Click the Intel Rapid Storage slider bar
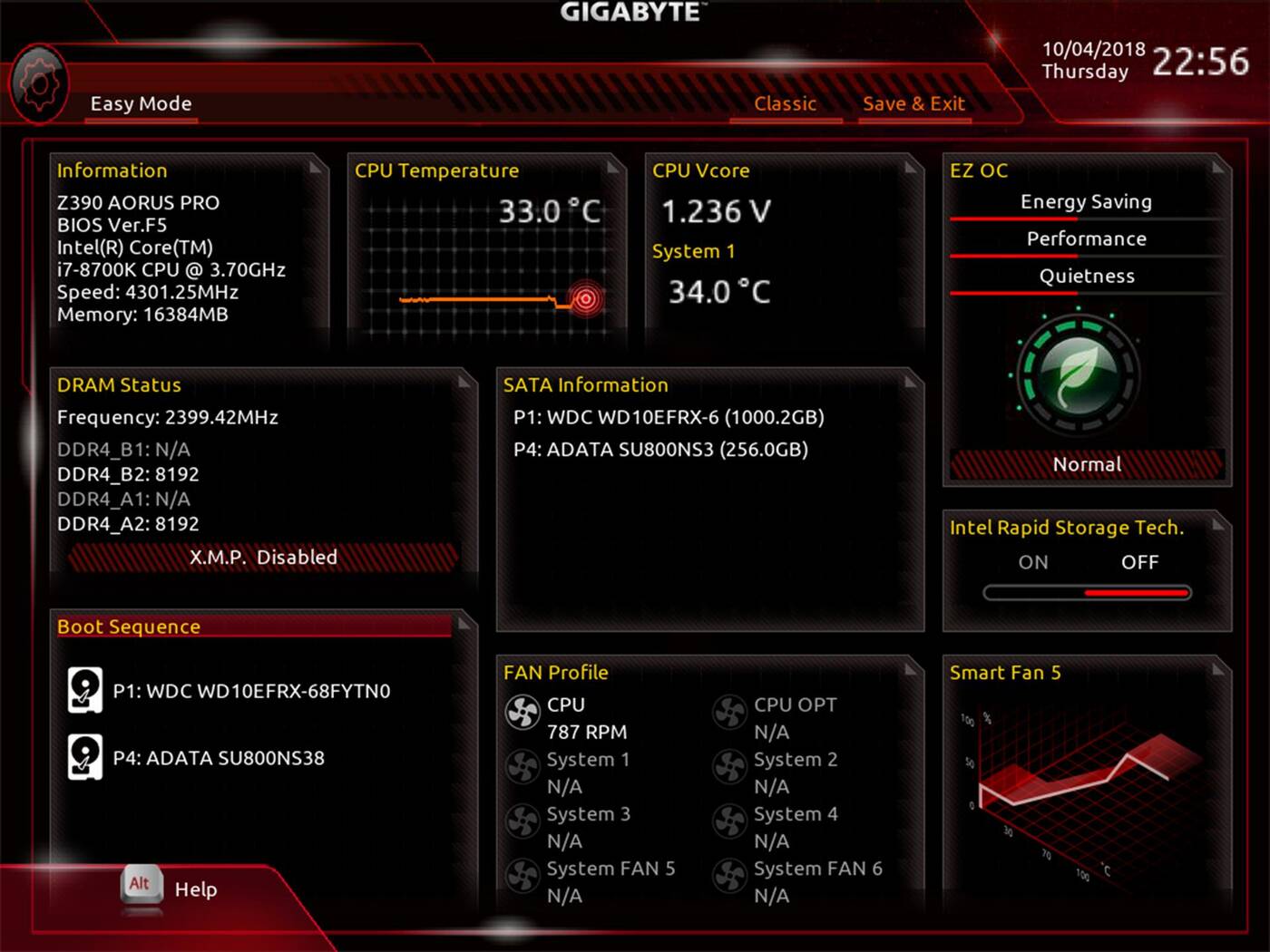 point(1087,593)
